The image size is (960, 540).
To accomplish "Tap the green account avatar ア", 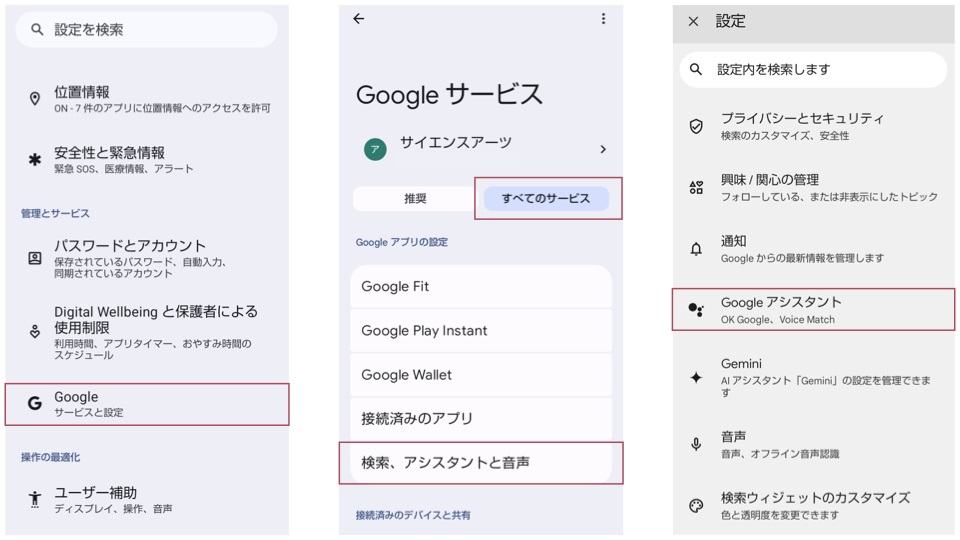I will click(x=375, y=149).
